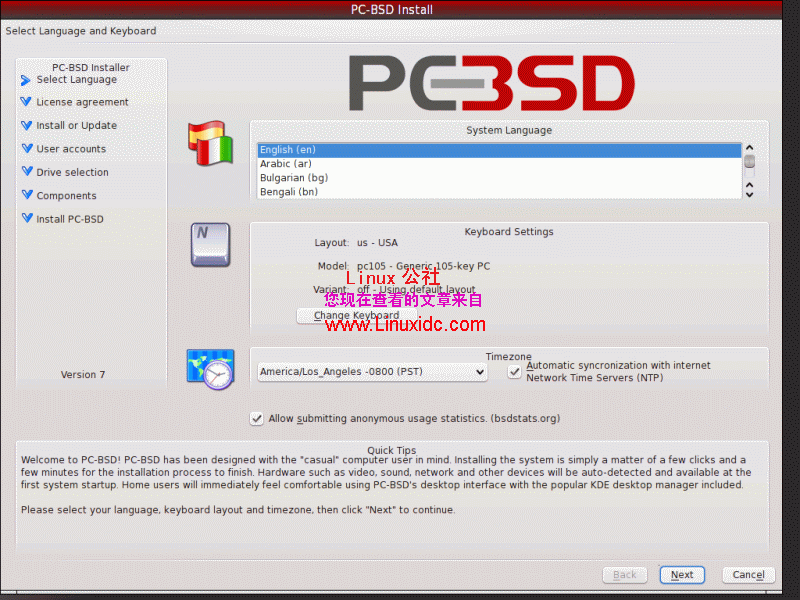Screen dimensions: 800x600
Task: Click the chevron icon beside User accounts
Action: [x=25, y=148]
